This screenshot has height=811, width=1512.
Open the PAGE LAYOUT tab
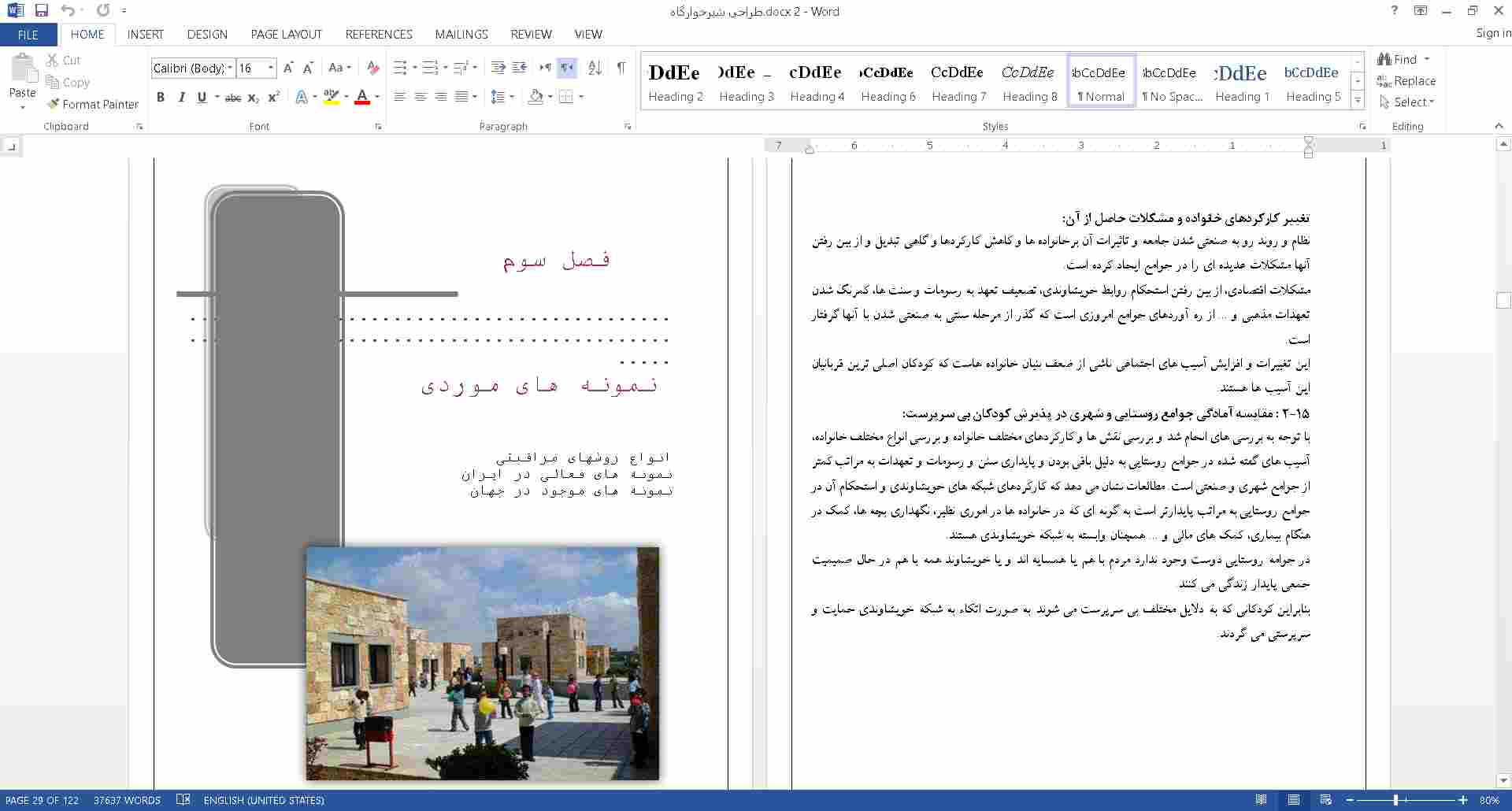click(286, 35)
